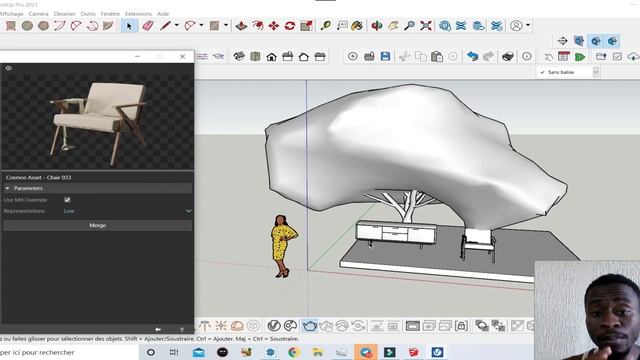Click the Zoom Extents tool
The width and height of the screenshot is (640, 360).
[426, 26]
